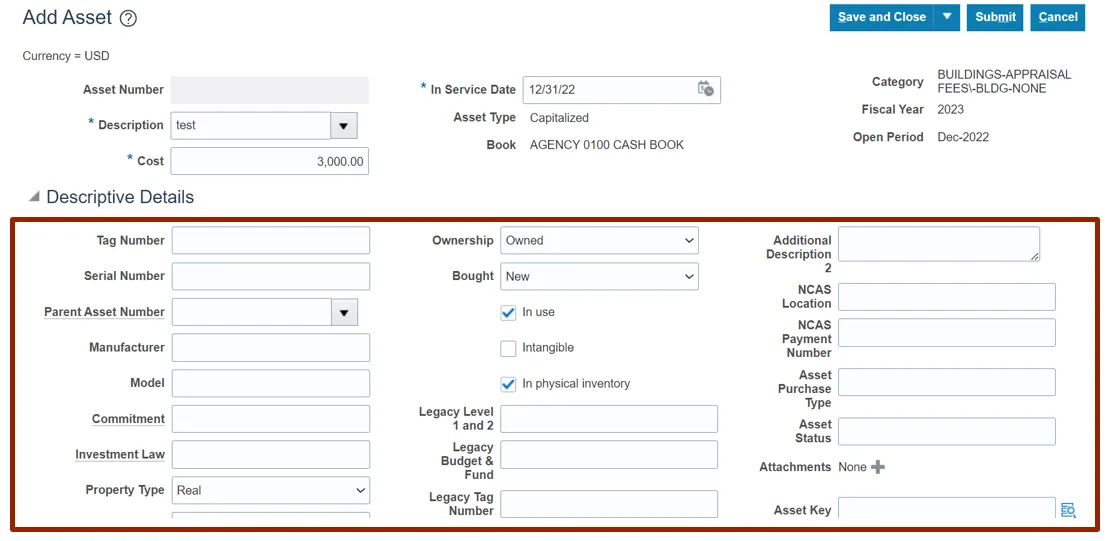
Task: Click the Submit button
Action: (995, 17)
